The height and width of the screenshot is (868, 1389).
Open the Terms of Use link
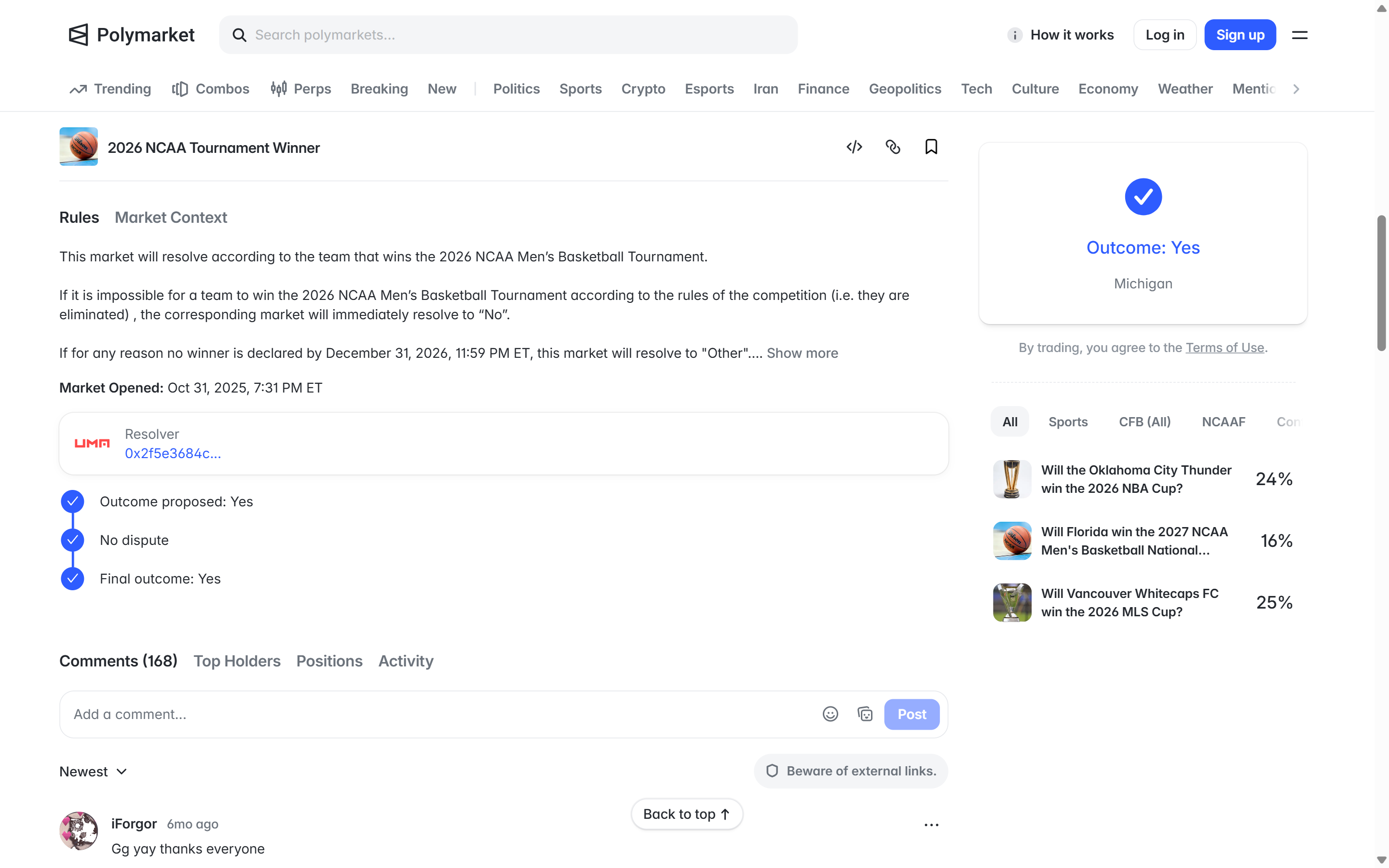1224,348
